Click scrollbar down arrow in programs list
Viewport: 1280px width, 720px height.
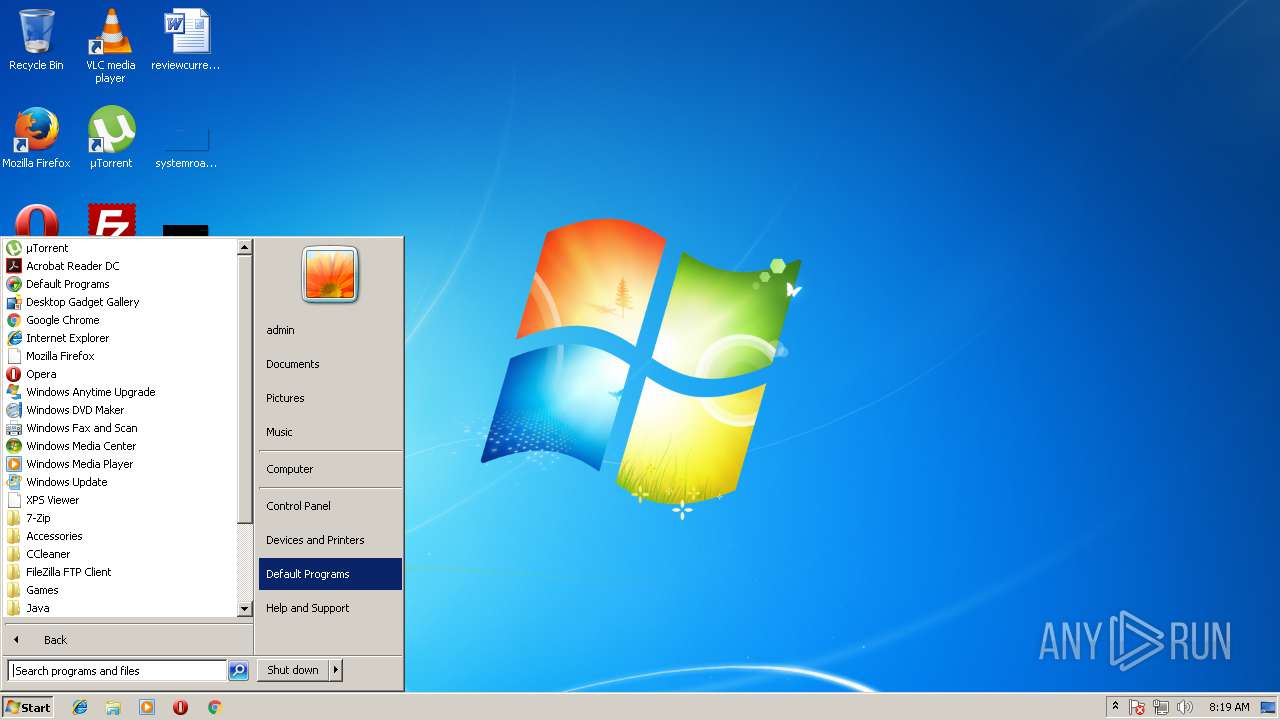(x=244, y=609)
